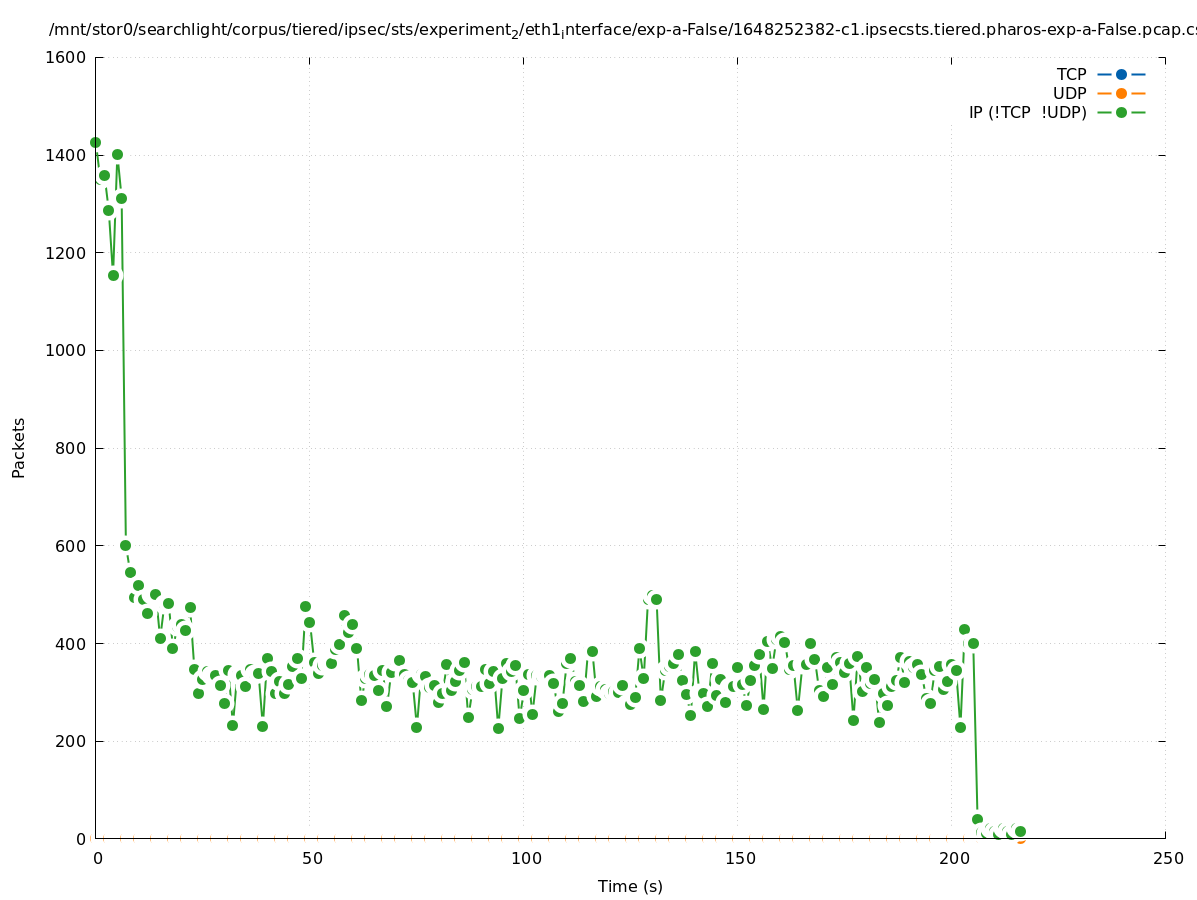Click the orange UDP data point near zero
The height and width of the screenshot is (900, 1197).
(1020, 839)
